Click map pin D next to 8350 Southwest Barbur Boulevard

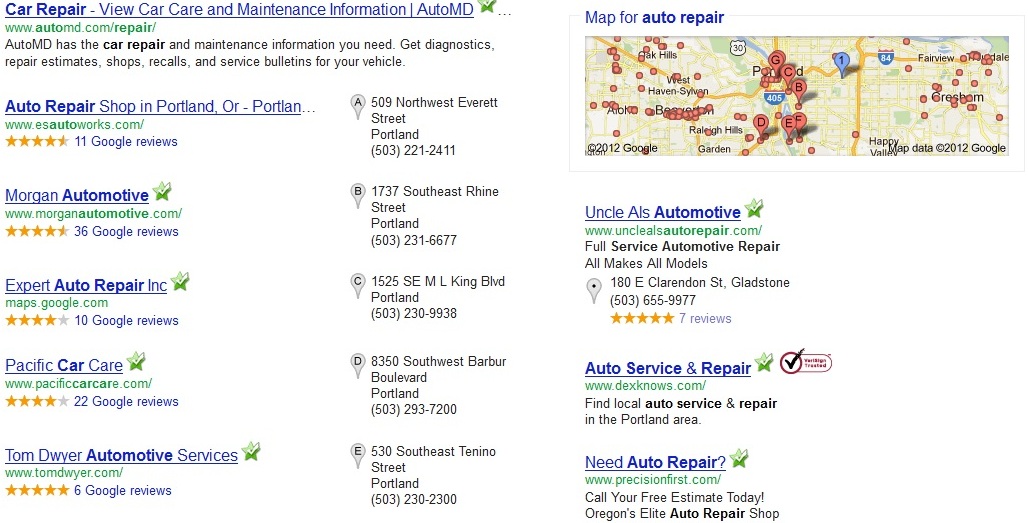pos(357,366)
